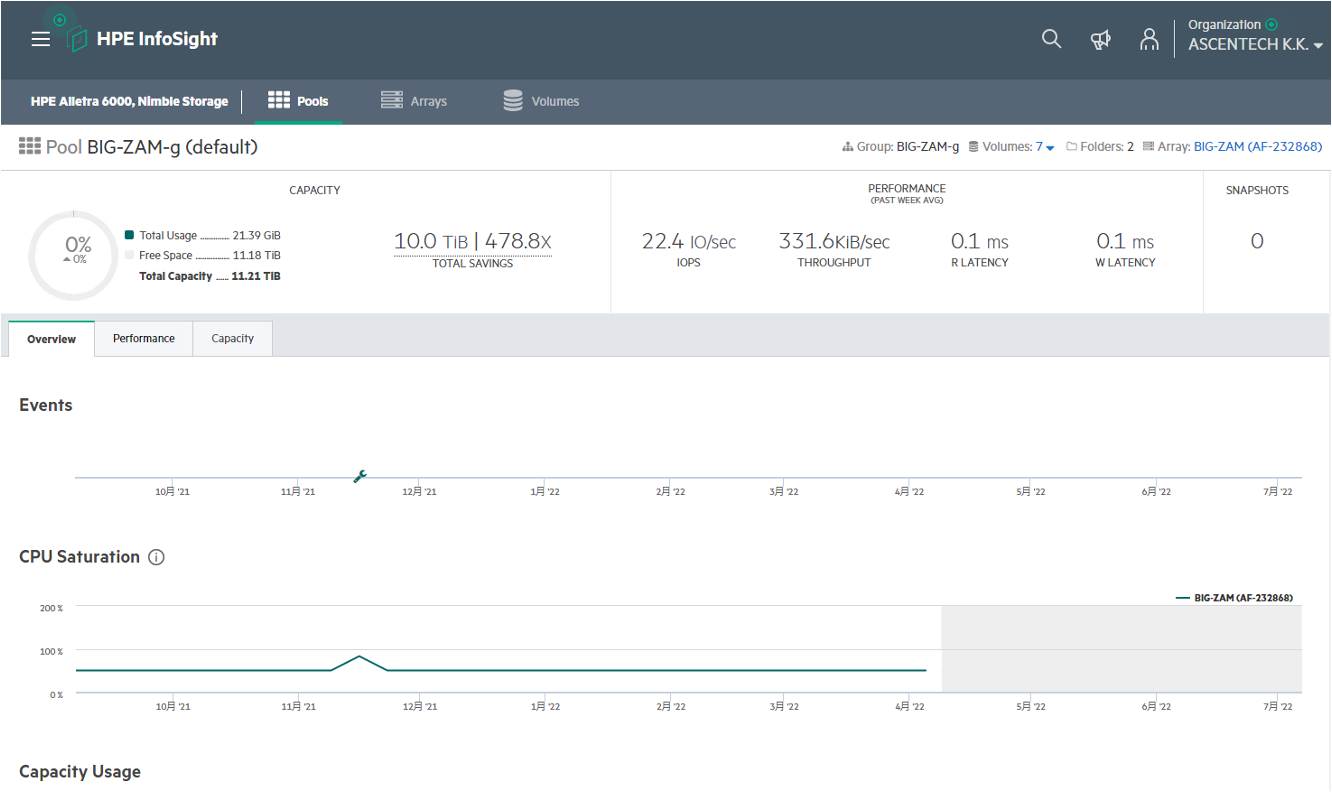
Task: Click the 0.1 ms W Latency value
Action: click(x=1125, y=241)
